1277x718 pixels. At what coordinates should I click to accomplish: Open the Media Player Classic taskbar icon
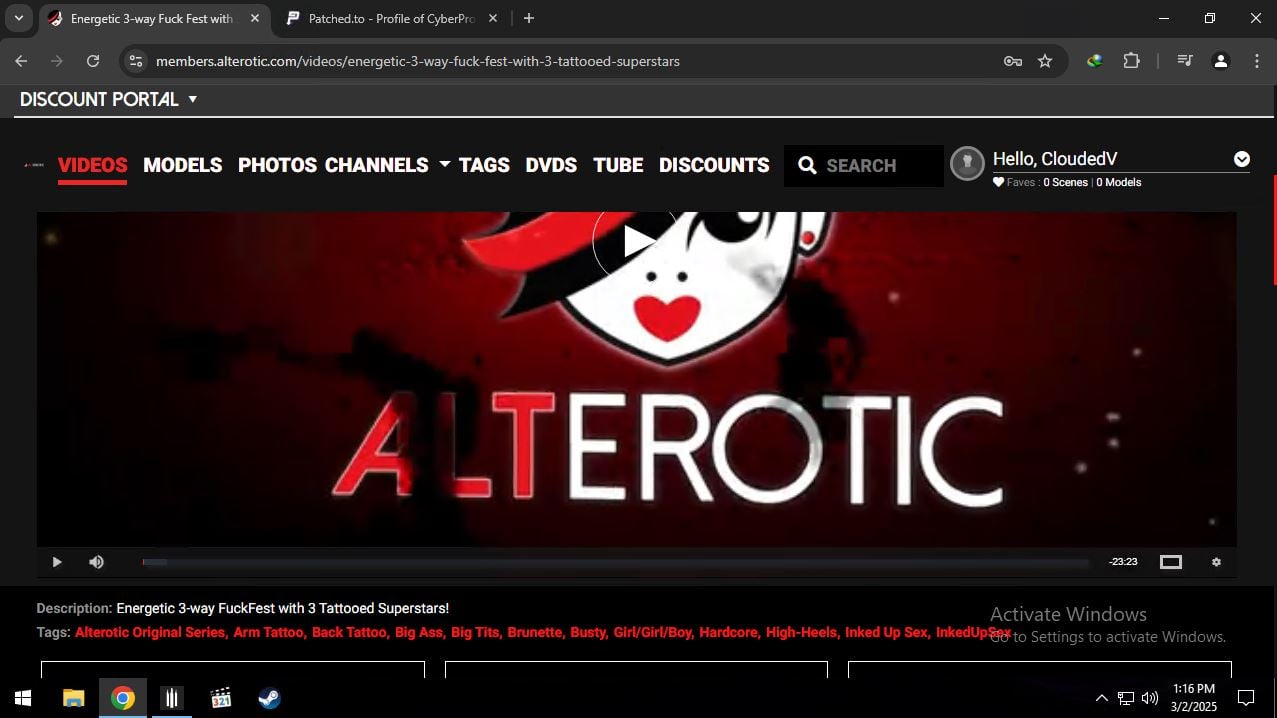(x=221, y=698)
